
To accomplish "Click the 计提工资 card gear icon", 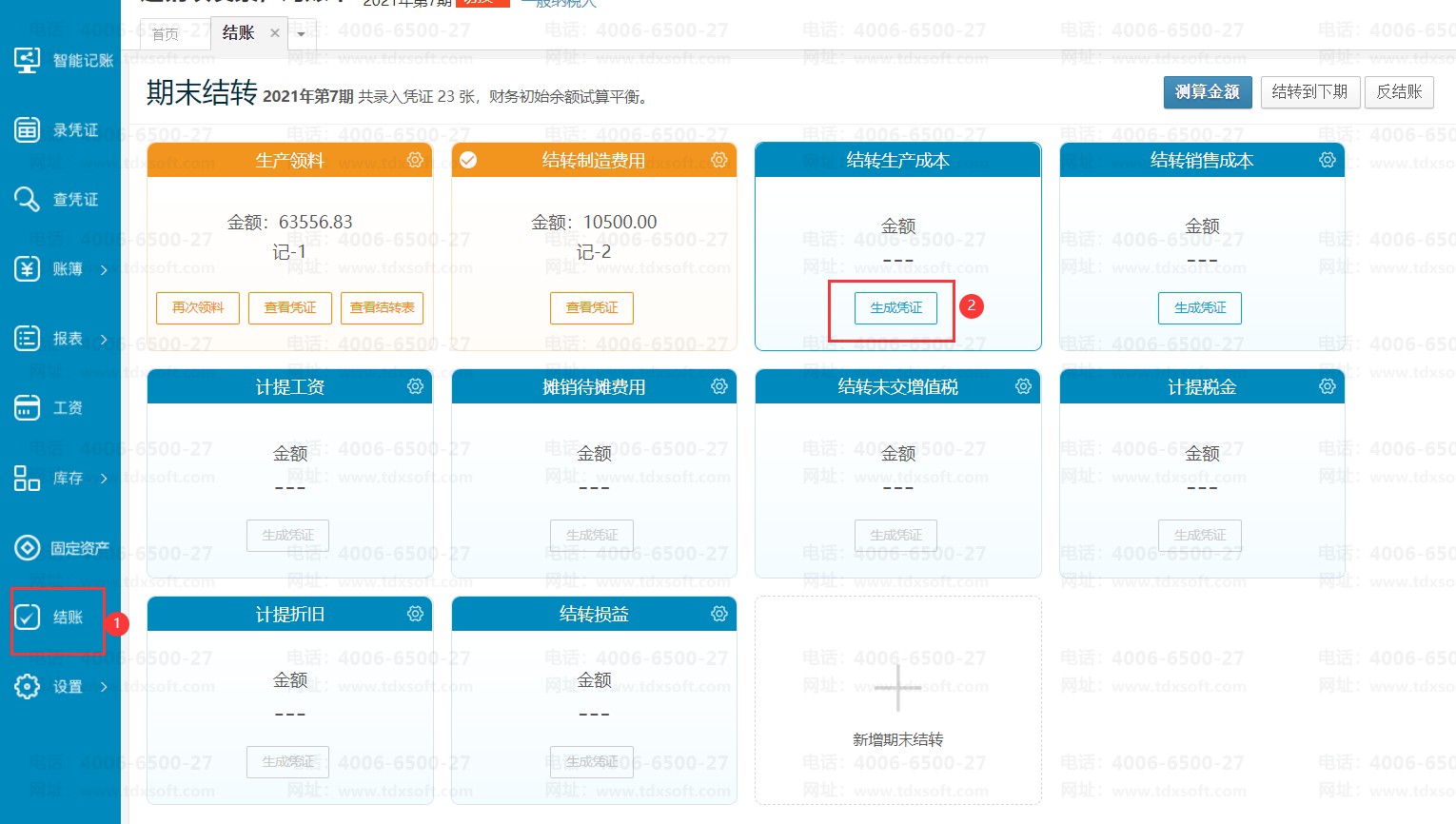I will coord(415,386).
